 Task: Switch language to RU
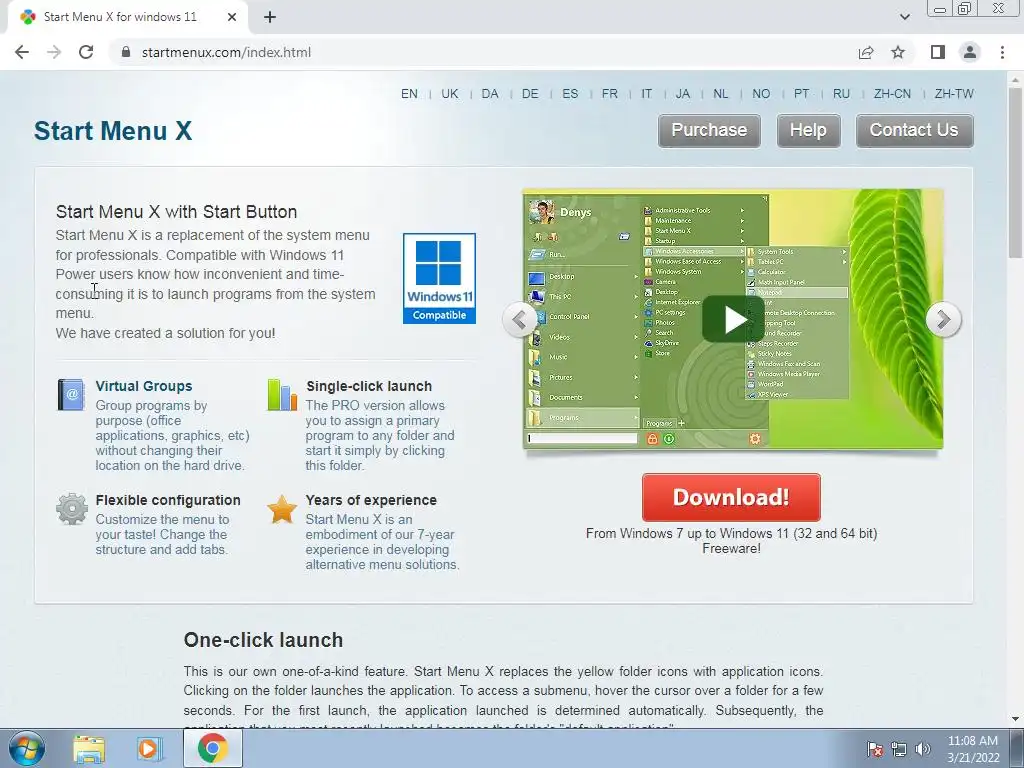pos(841,93)
